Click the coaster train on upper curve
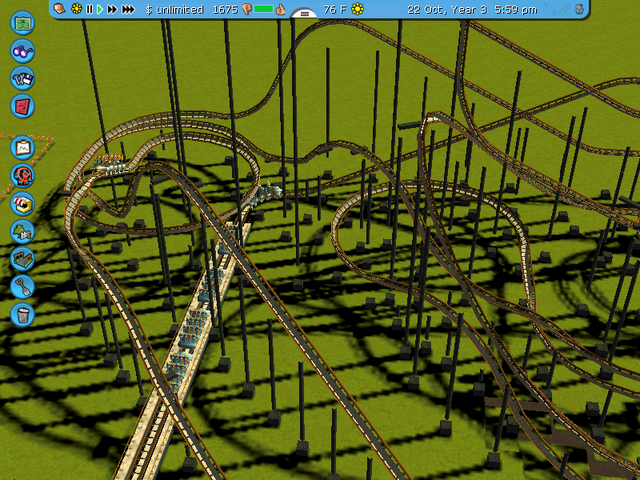The height and width of the screenshot is (480, 640). (x=109, y=164)
